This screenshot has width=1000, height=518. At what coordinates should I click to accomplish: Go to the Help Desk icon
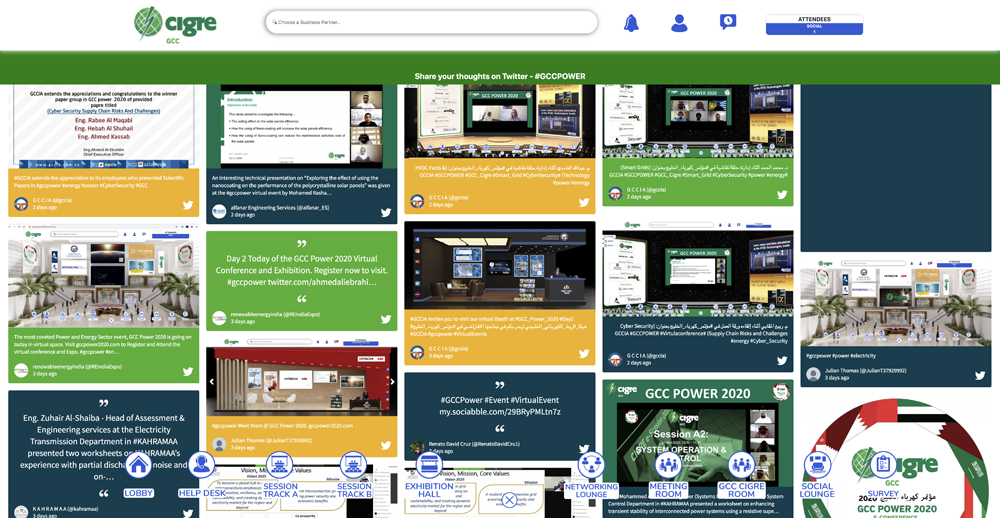202,466
